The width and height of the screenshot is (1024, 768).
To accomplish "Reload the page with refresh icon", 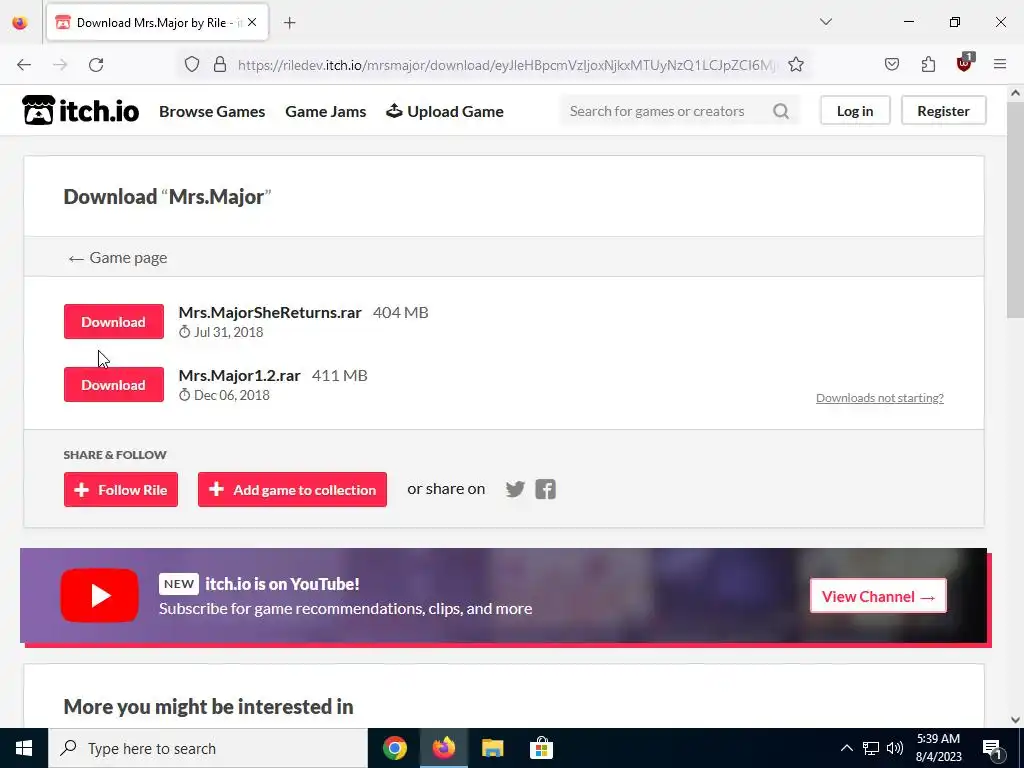I will (96, 65).
